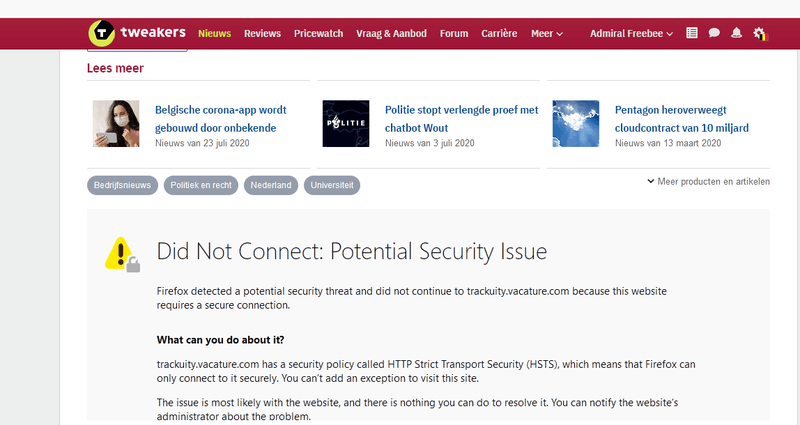Screen dimensions: 800x425
Task: Open article Politie stopt verlengde proef
Action: click(x=461, y=119)
